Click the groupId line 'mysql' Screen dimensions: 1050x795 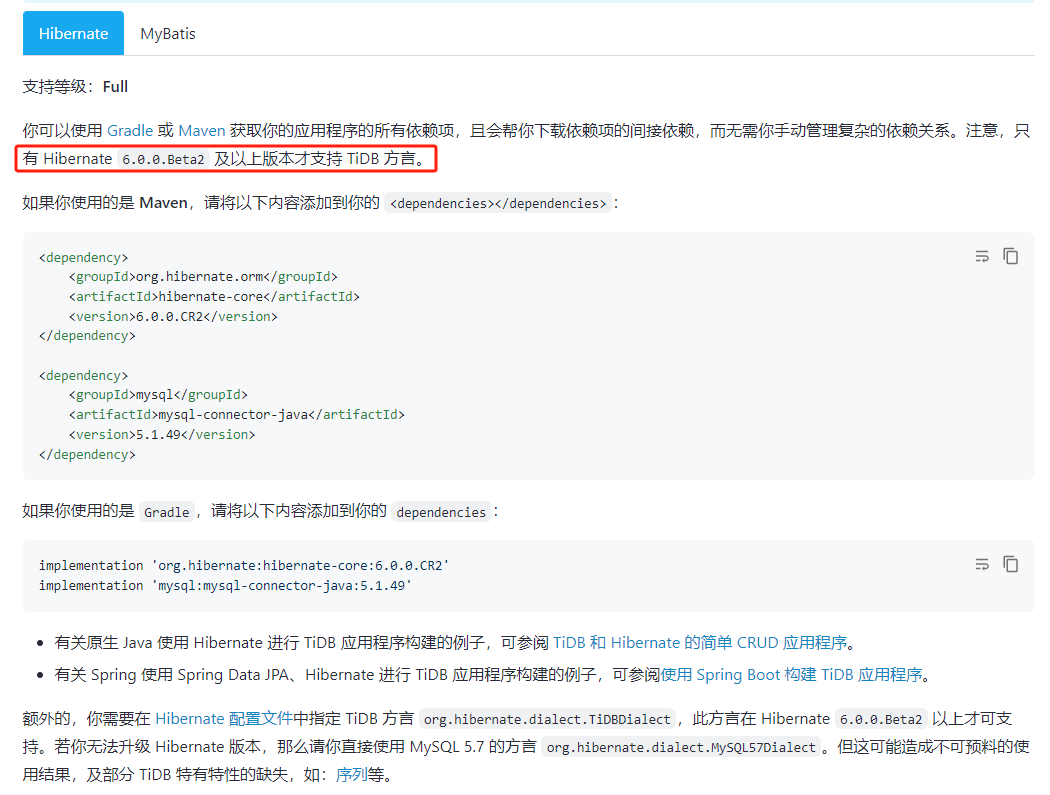158,394
